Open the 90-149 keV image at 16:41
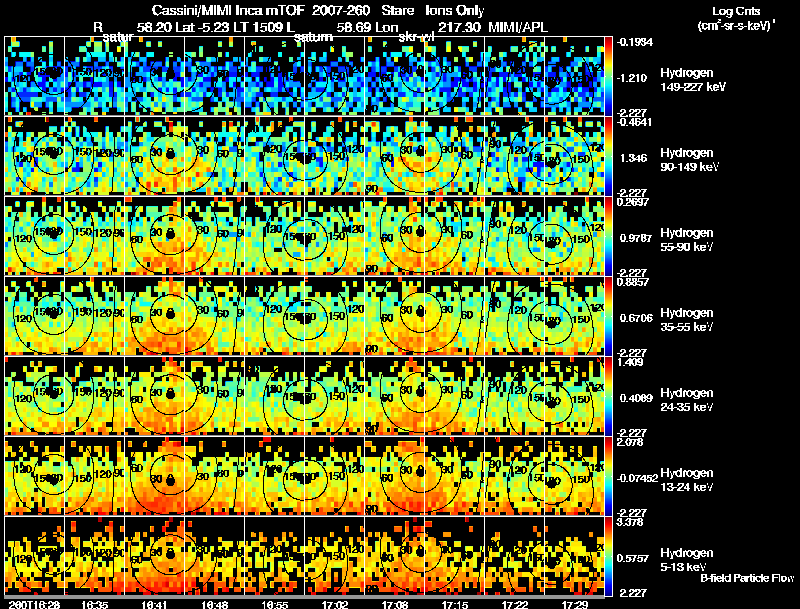This screenshot has height=609, width=800. 155,156
